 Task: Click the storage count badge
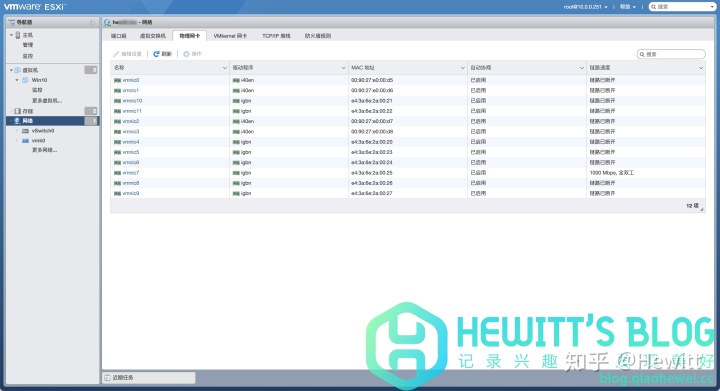(91, 111)
